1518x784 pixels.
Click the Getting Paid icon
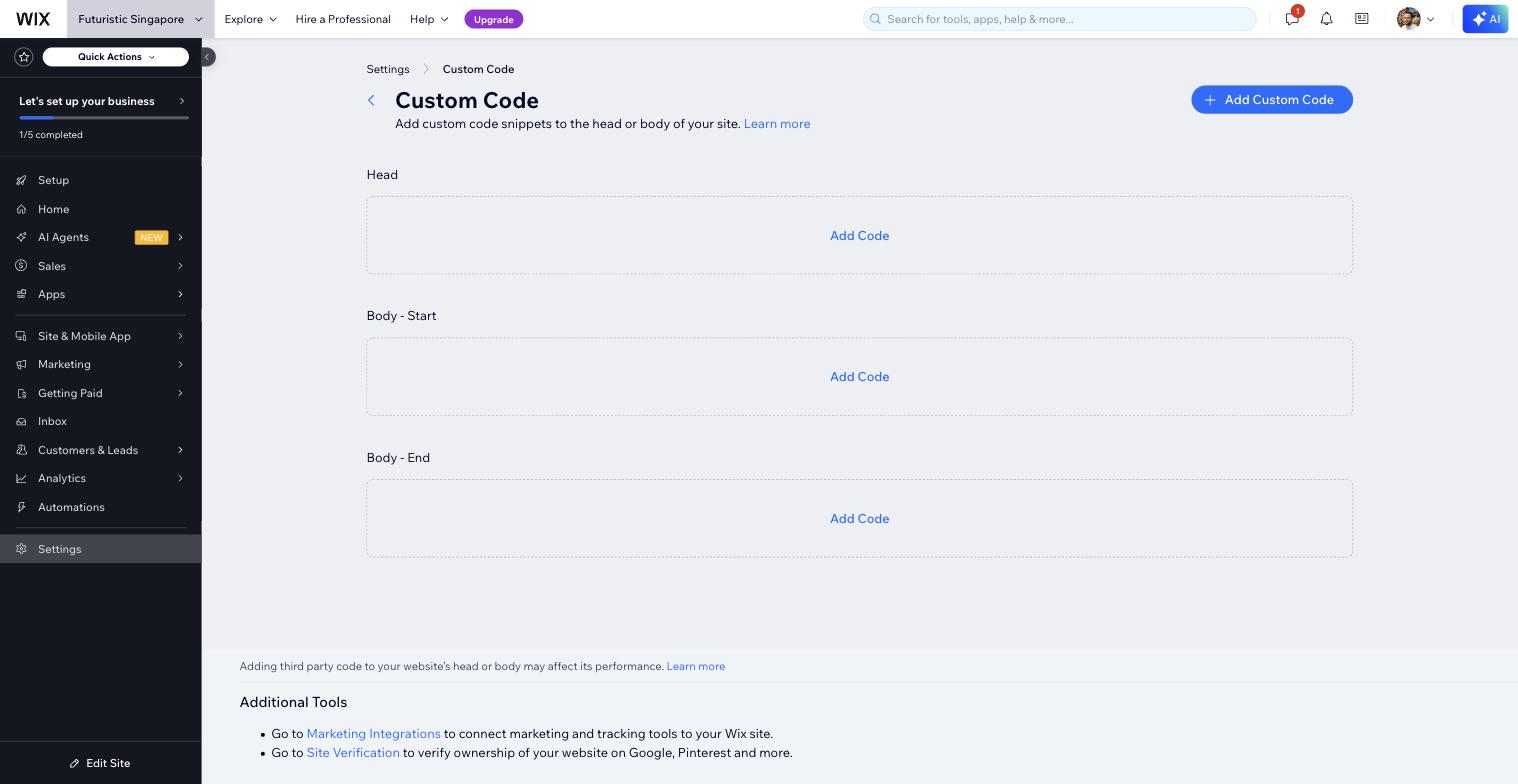pyautogui.click(x=21, y=393)
